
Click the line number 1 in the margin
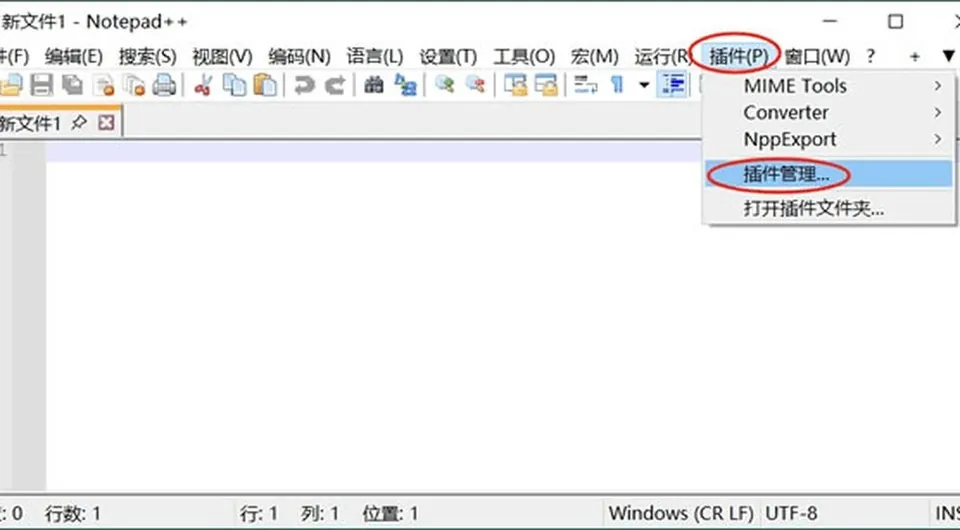[4, 151]
